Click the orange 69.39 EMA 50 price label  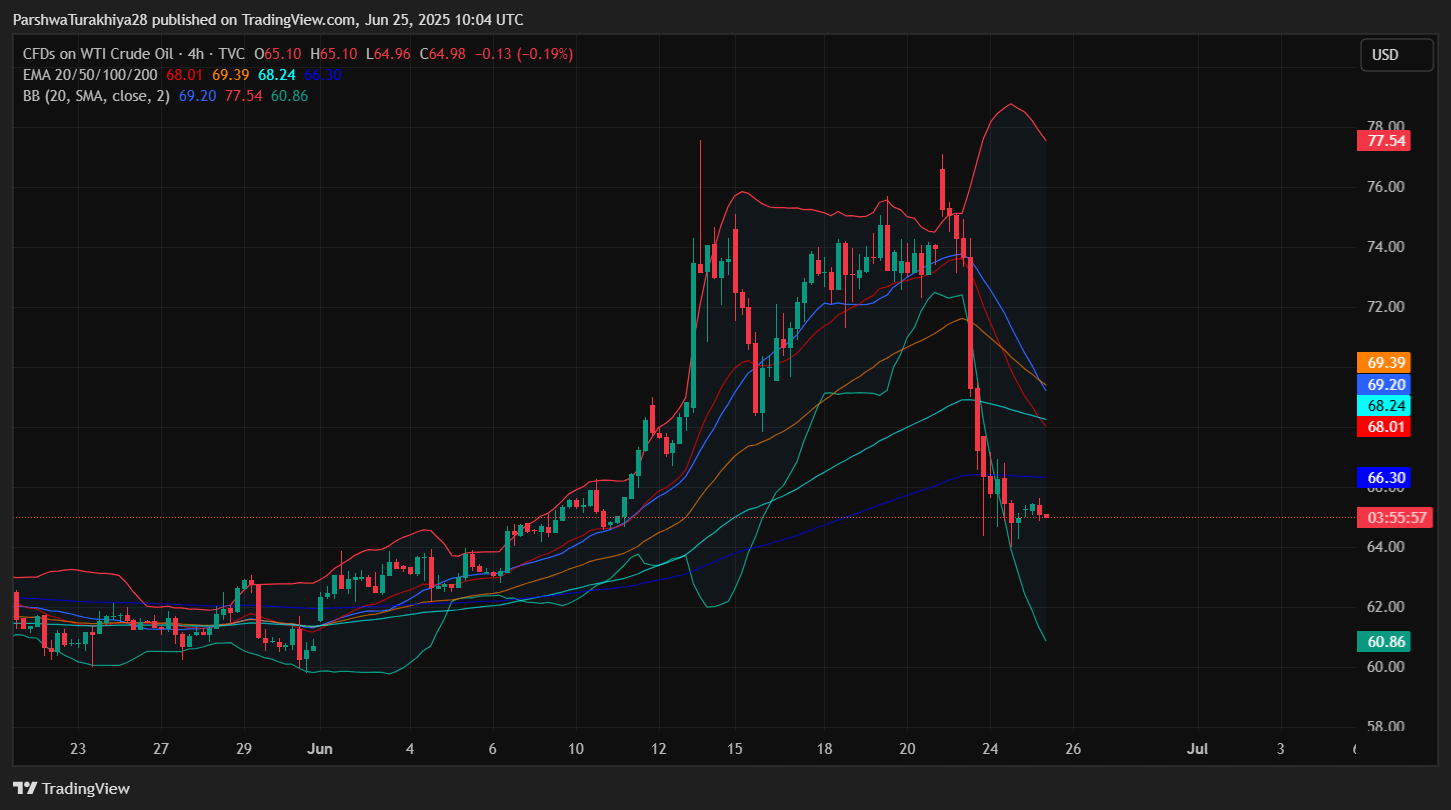coord(1383,362)
